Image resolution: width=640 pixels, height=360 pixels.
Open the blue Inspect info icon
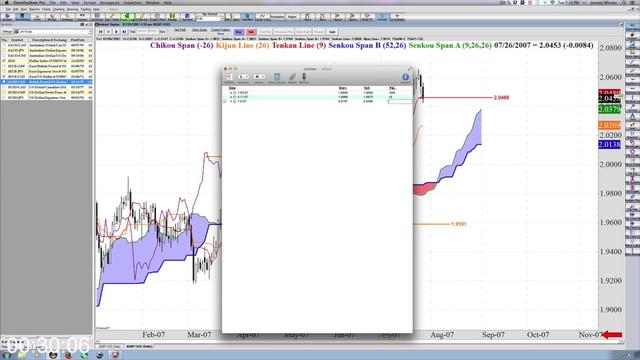pos(405,77)
